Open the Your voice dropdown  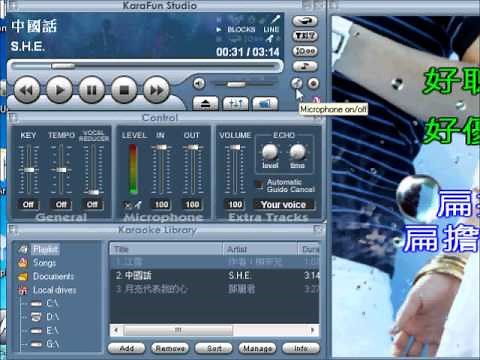(x=284, y=204)
